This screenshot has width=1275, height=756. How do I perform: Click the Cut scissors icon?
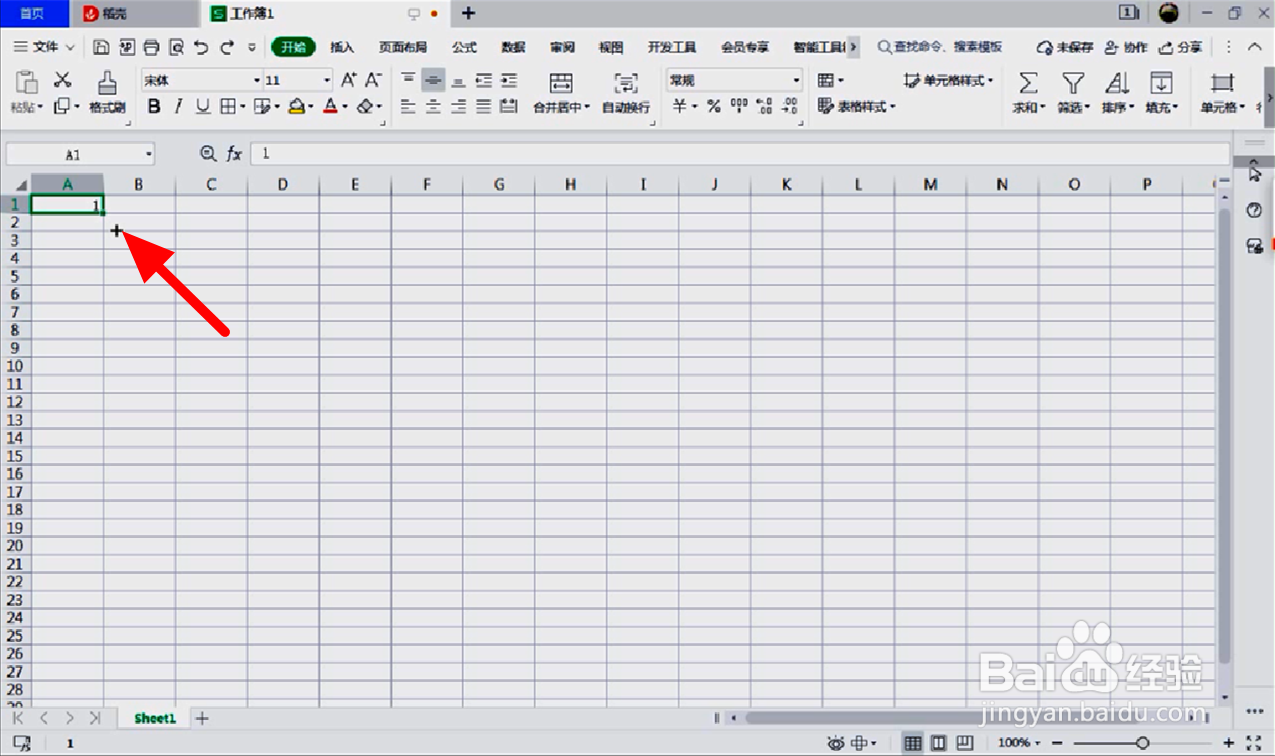coord(63,80)
